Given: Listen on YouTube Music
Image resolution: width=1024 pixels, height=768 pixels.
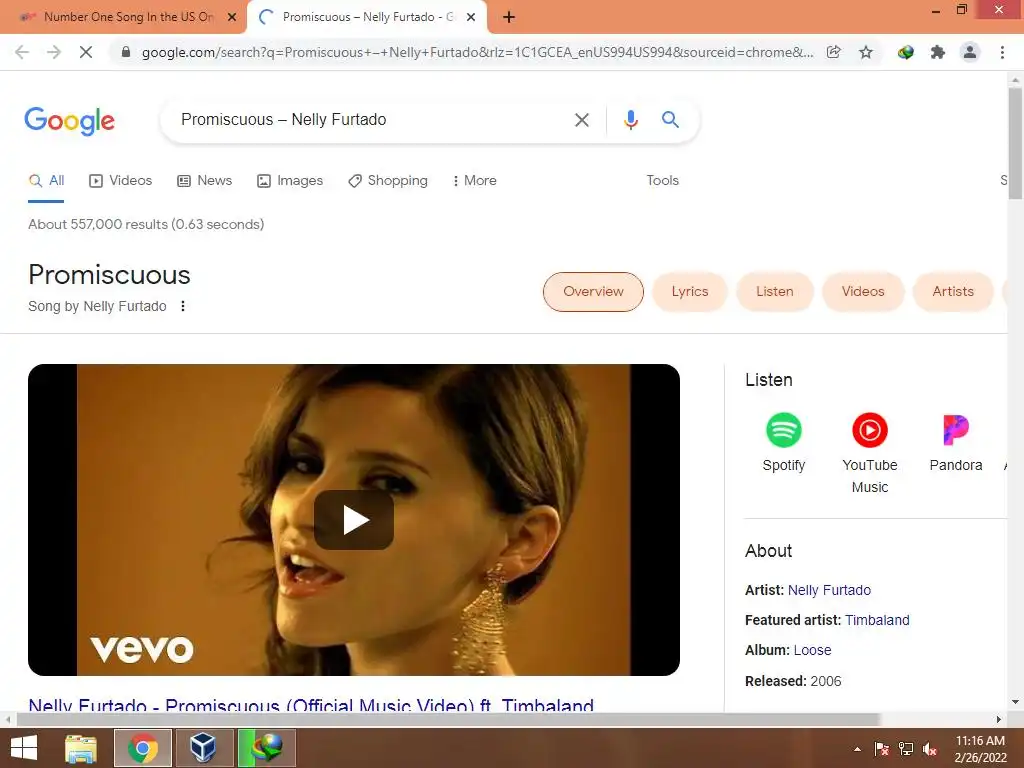Looking at the screenshot, I should 870,453.
